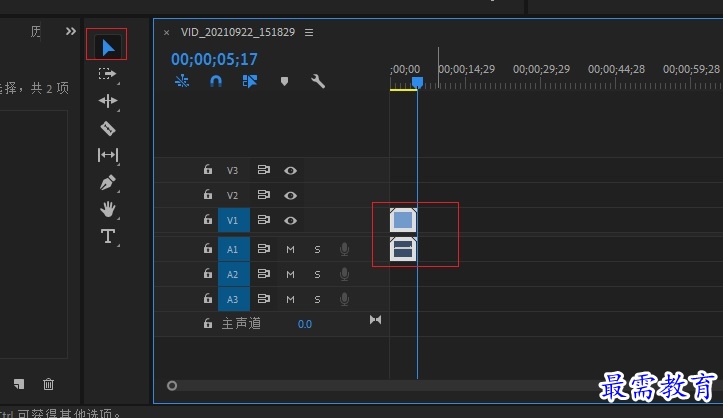Select the Pen tool
Screen dimensions: 723x418
point(107,183)
